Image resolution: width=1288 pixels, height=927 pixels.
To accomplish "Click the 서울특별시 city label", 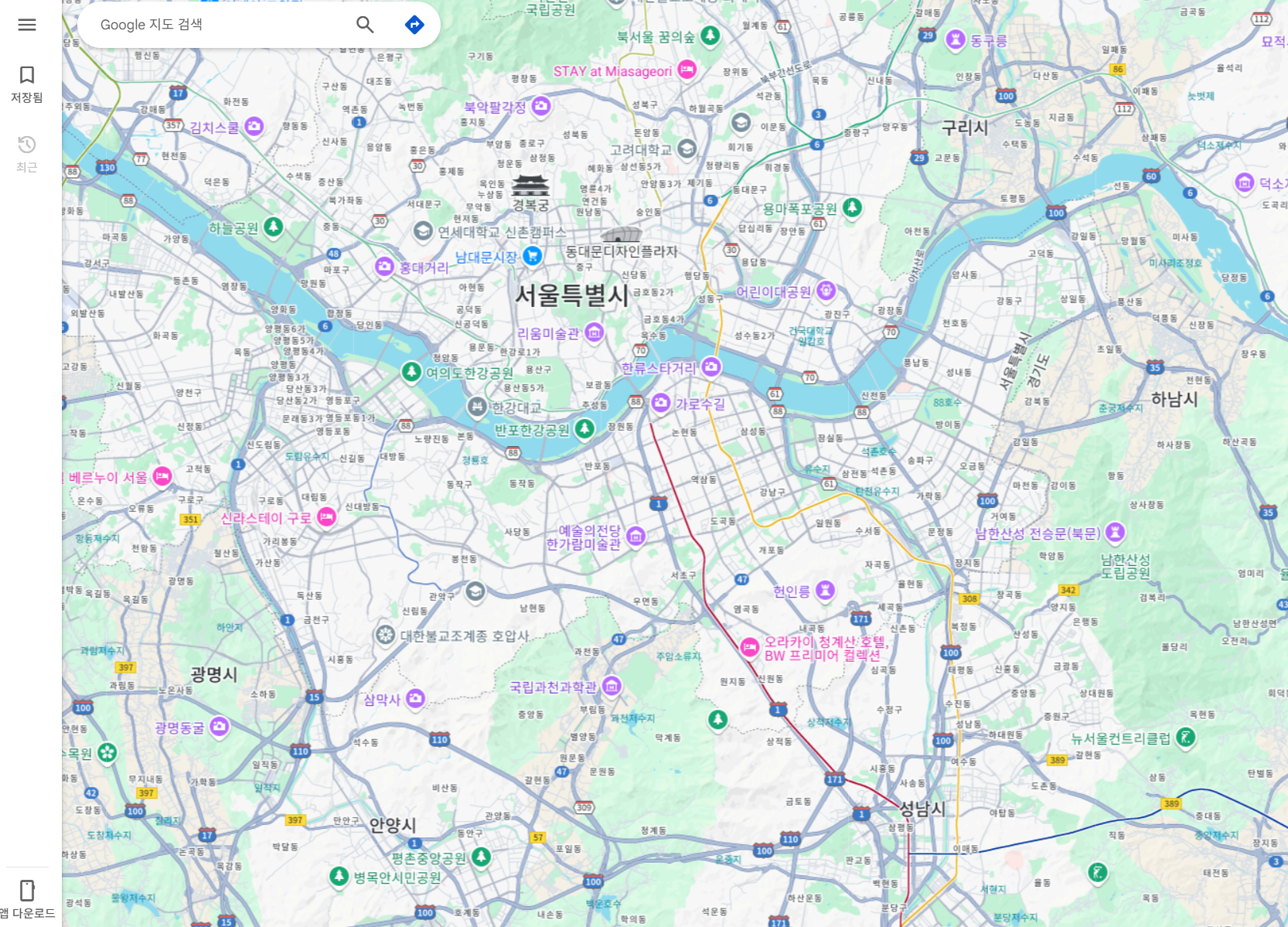I will click(x=572, y=295).
